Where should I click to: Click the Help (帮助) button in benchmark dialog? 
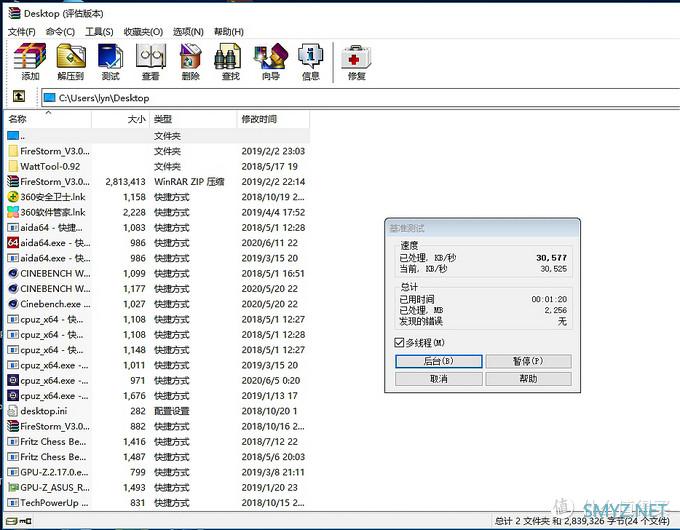[528, 379]
